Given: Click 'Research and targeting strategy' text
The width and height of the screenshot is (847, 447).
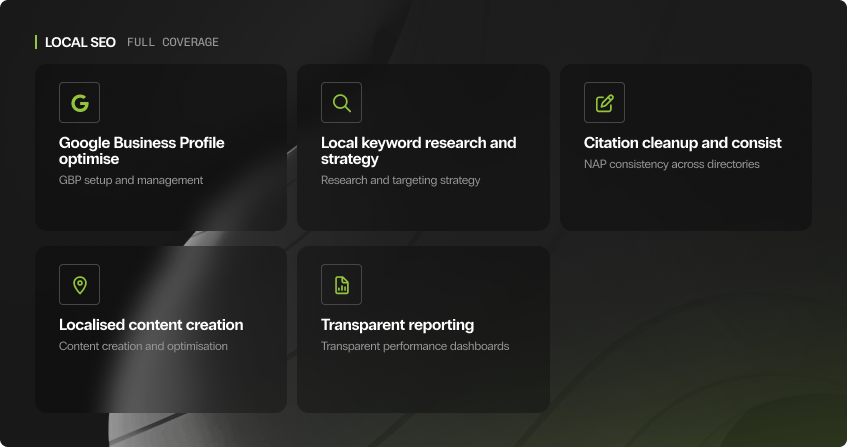Looking at the screenshot, I should point(400,180).
